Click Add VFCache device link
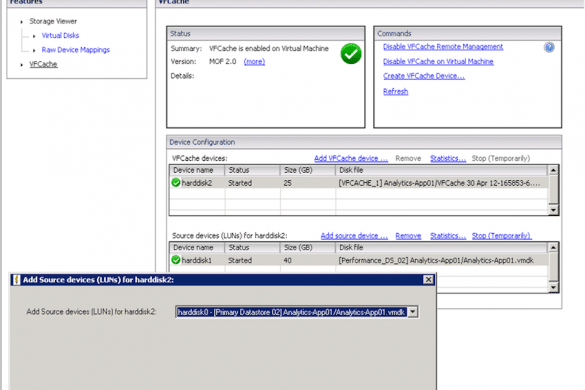 coord(351,158)
